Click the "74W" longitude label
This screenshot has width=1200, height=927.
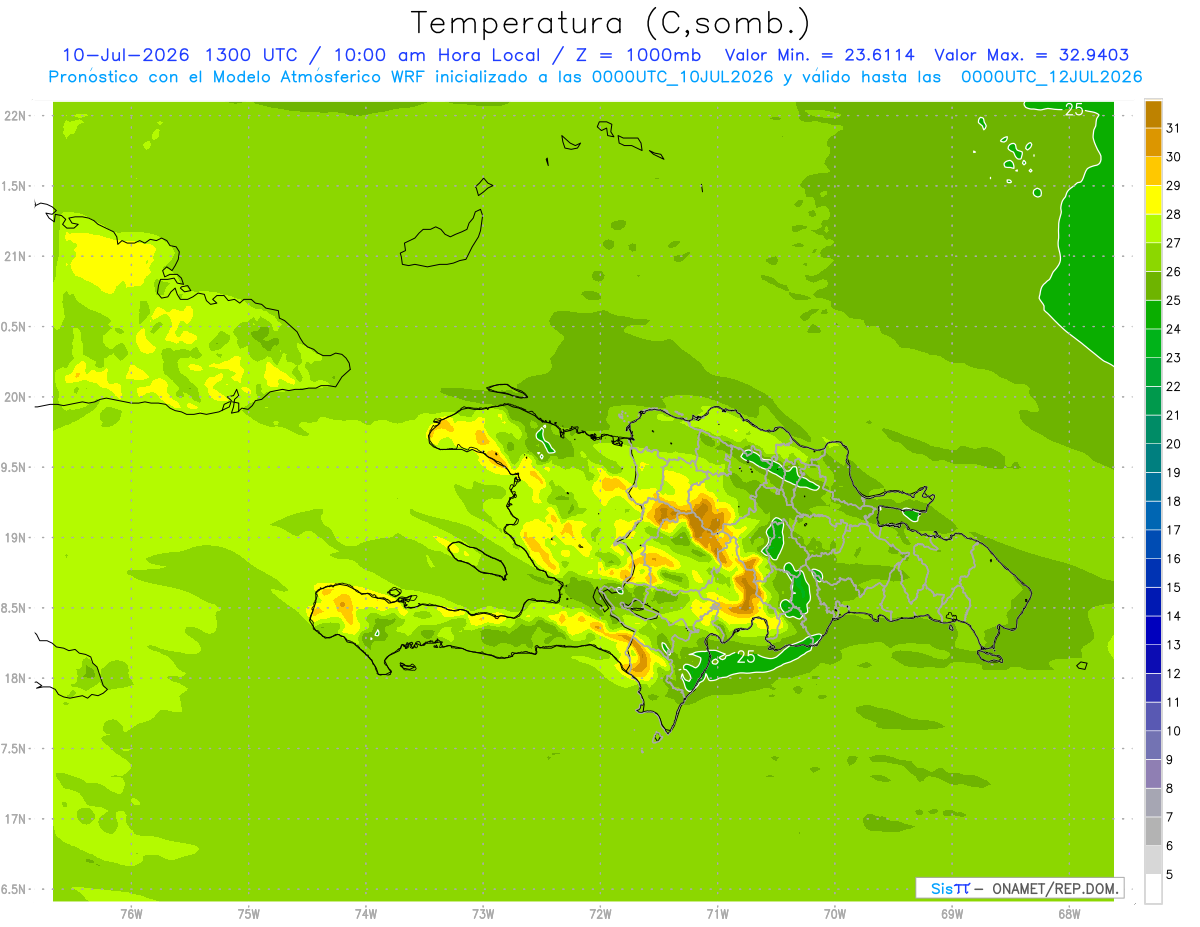tap(366, 913)
